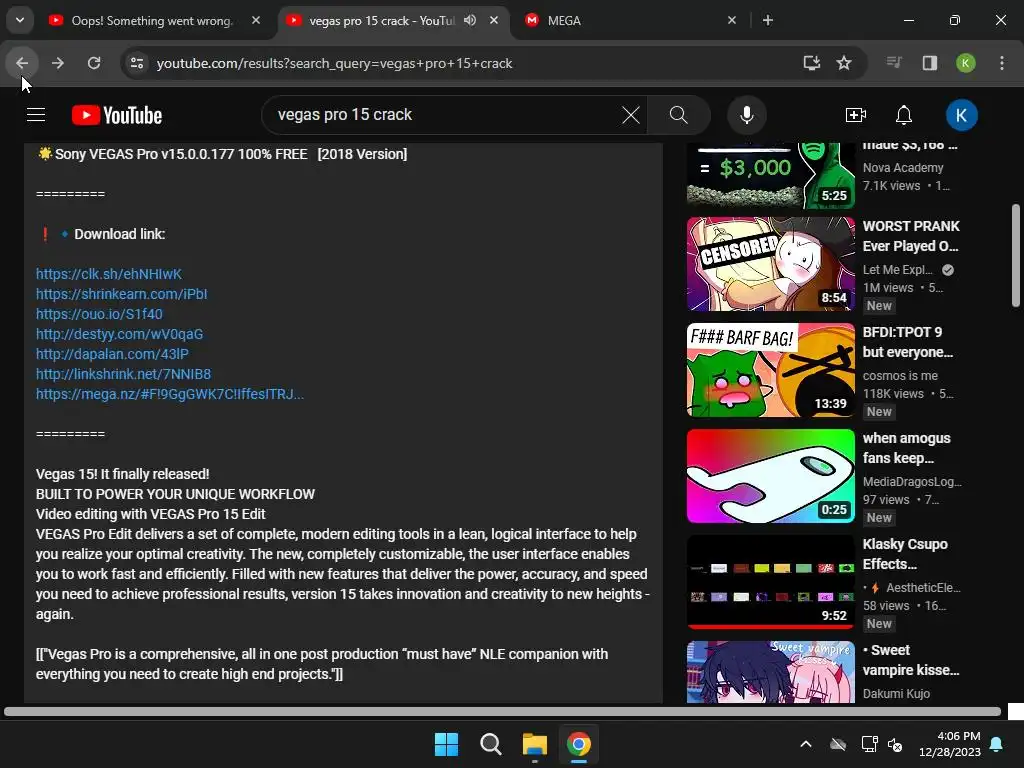This screenshot has height=768, width=1024.
Task: Click the horizontal page scrollbar
Action: tap(502, 712)
